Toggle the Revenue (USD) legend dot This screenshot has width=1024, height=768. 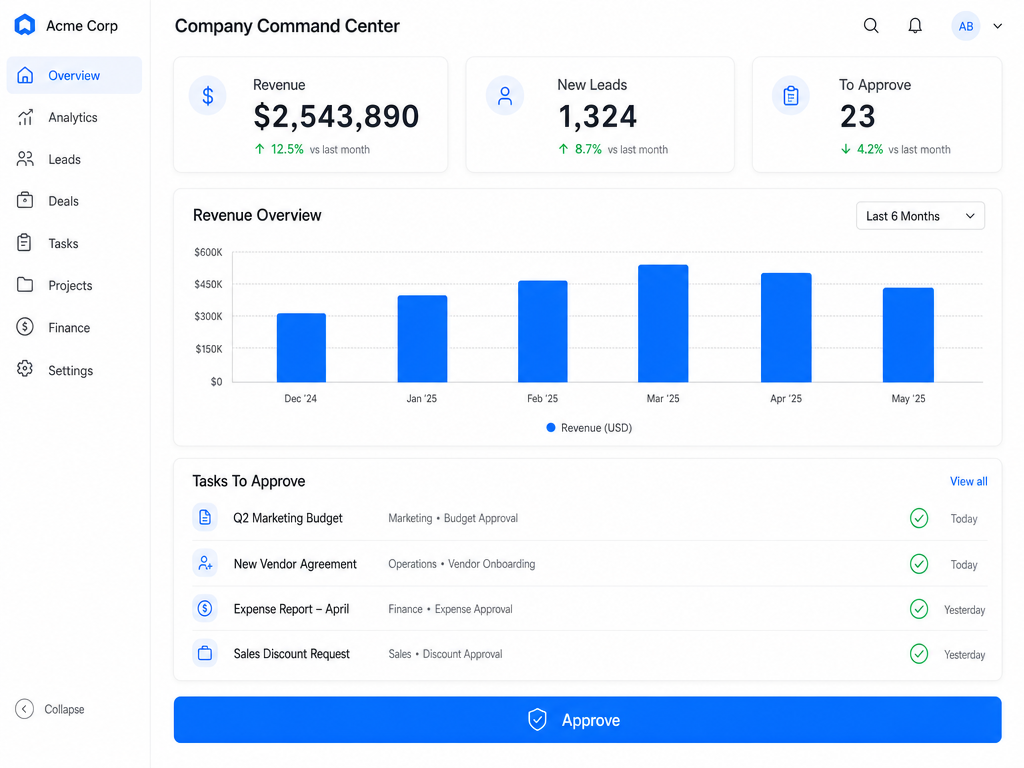[x=551, y=428]
